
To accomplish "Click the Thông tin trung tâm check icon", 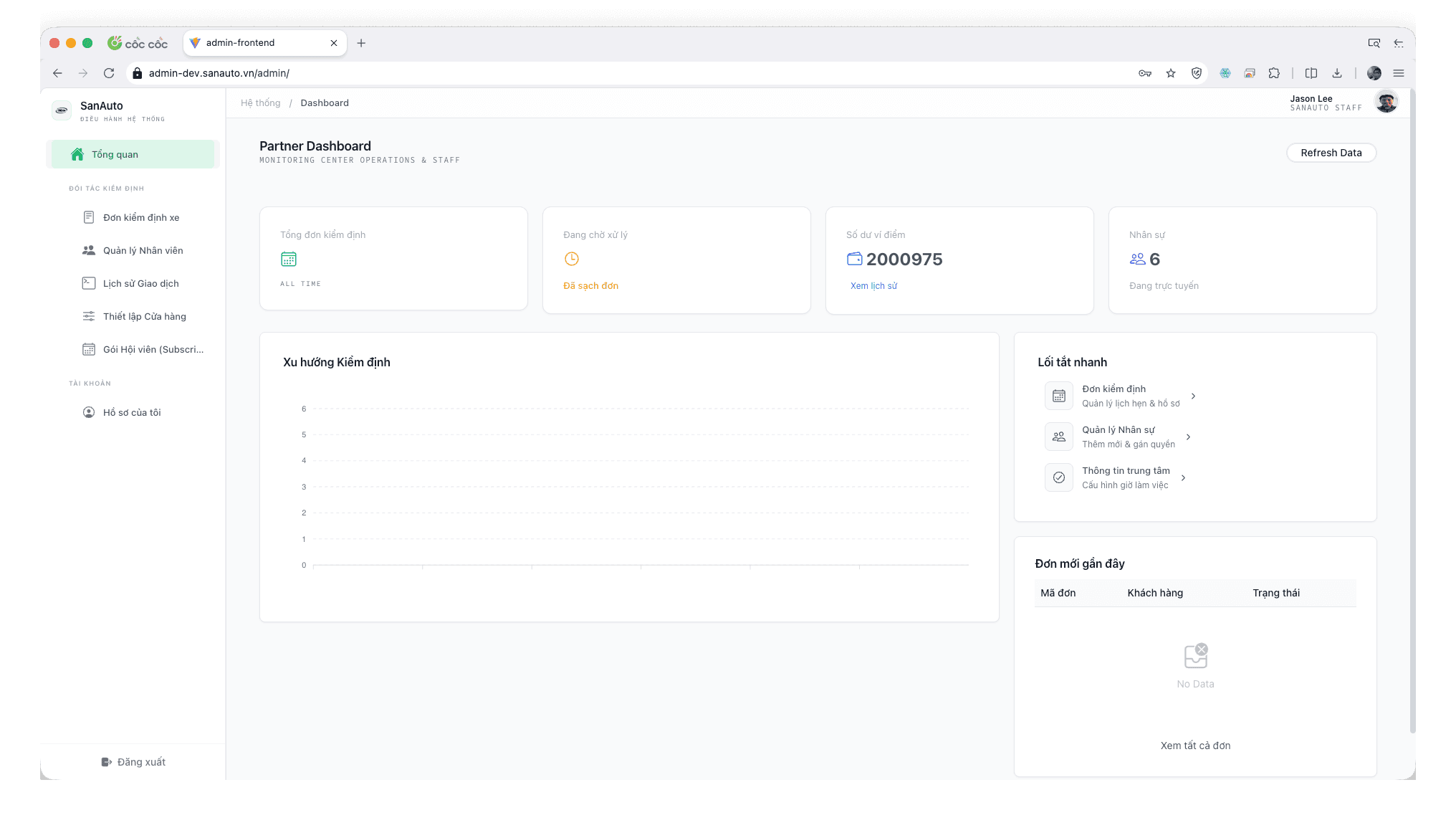I will 1059,477.
